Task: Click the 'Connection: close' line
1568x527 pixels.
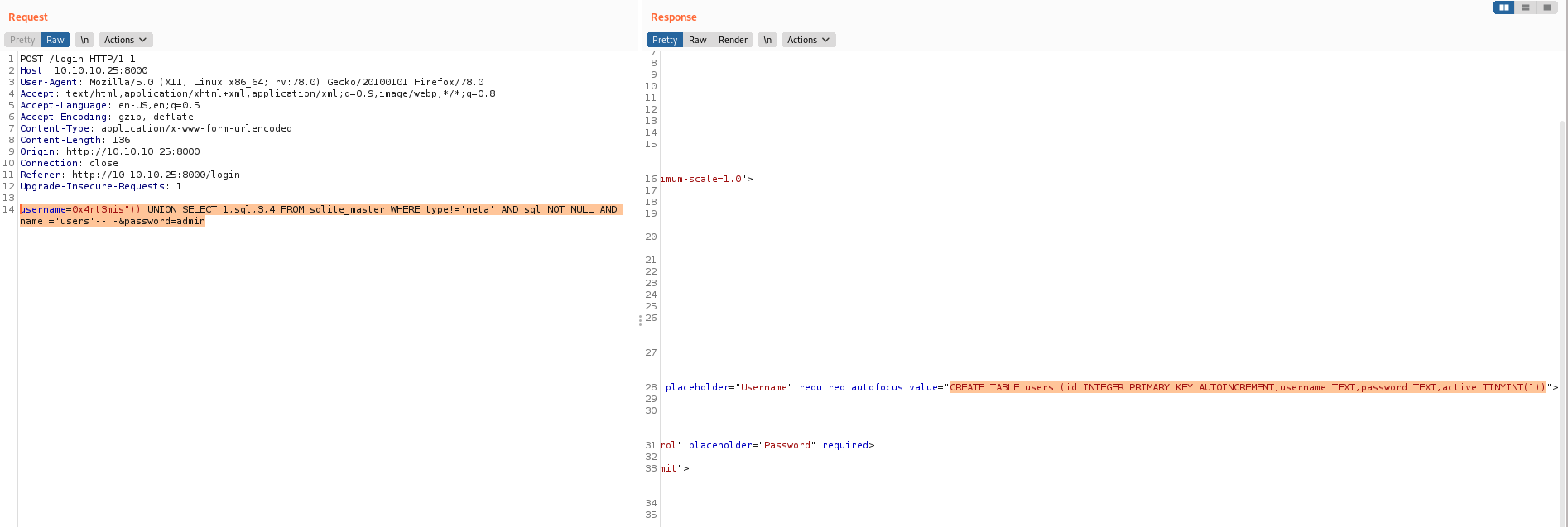Action: click(x=70, y=163)
